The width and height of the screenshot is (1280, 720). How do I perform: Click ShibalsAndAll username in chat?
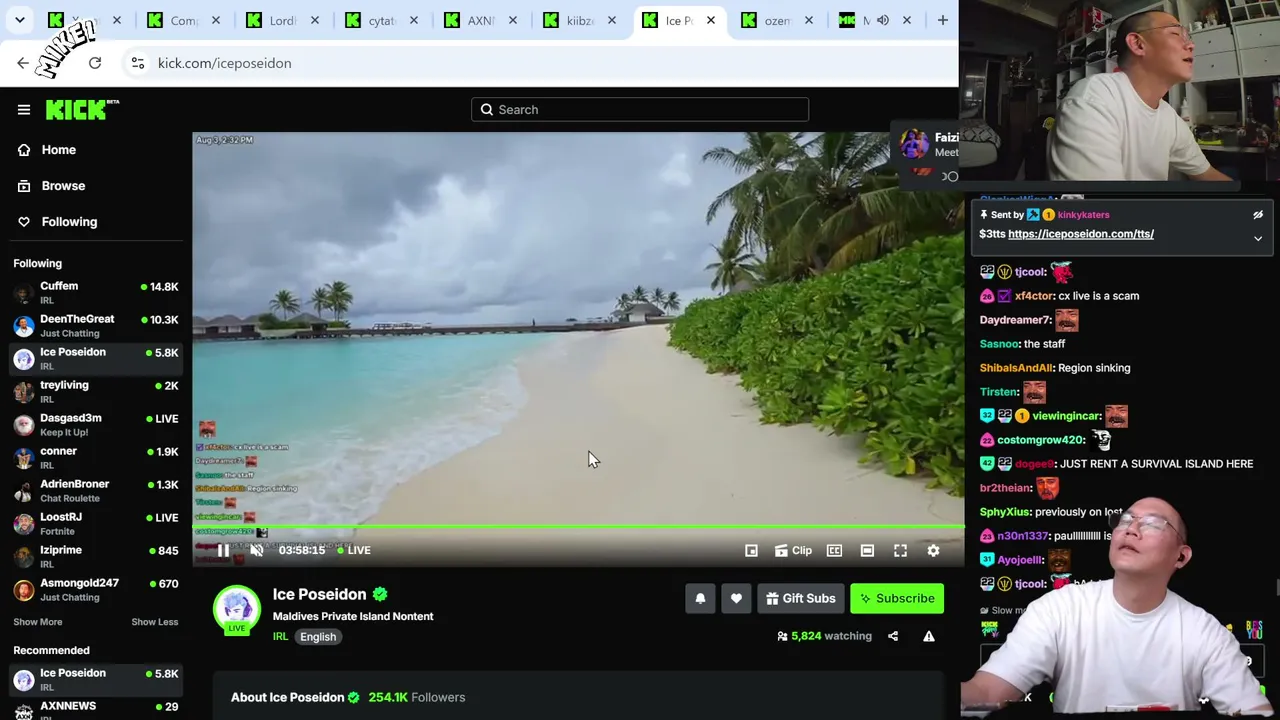point(1016,368)
